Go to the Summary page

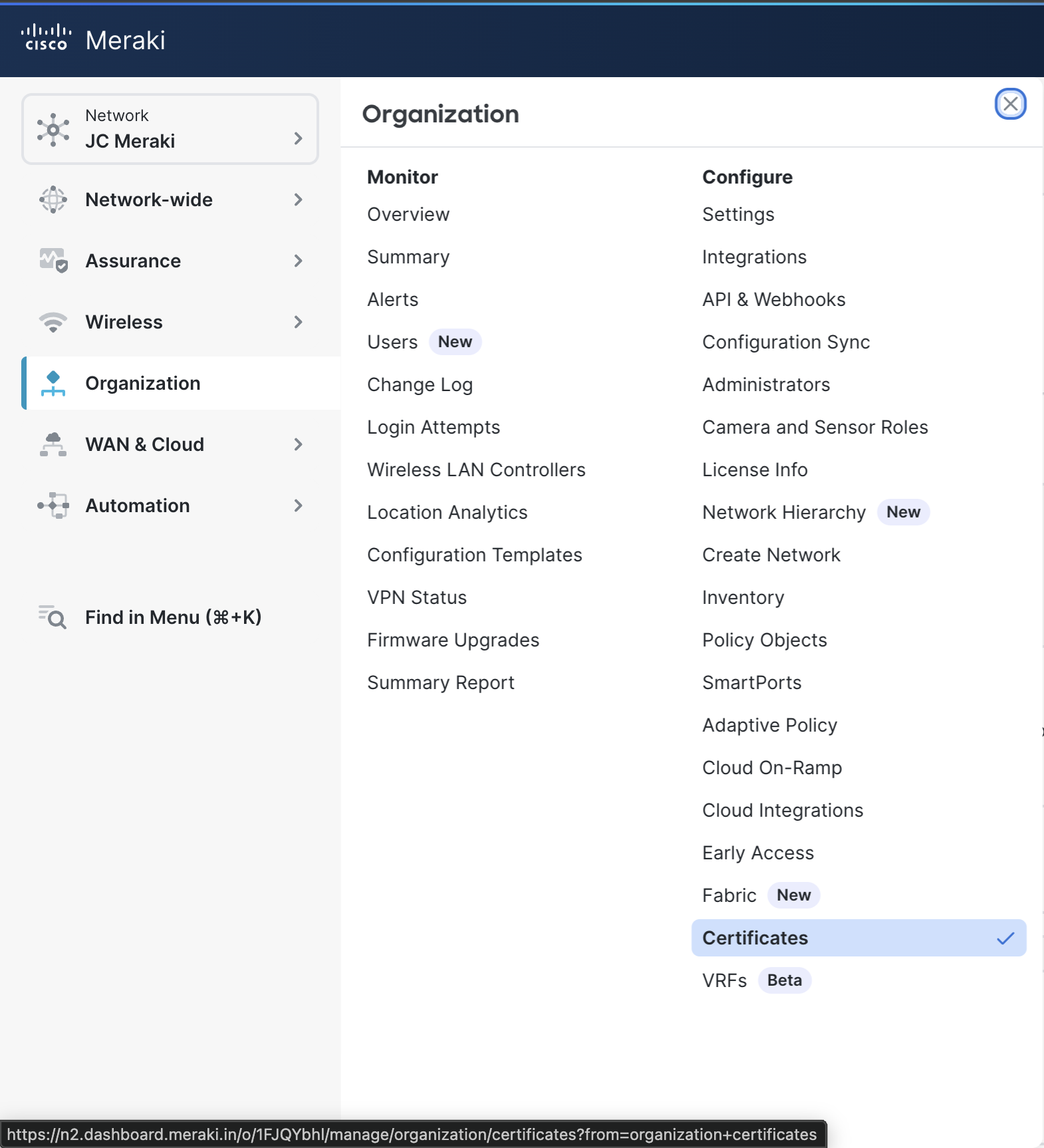pyautogui.click(x=408, y=257)
